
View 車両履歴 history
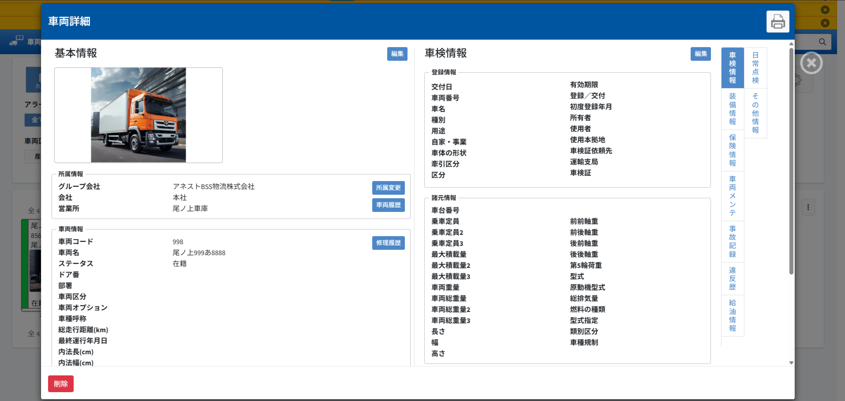(388, 205)
